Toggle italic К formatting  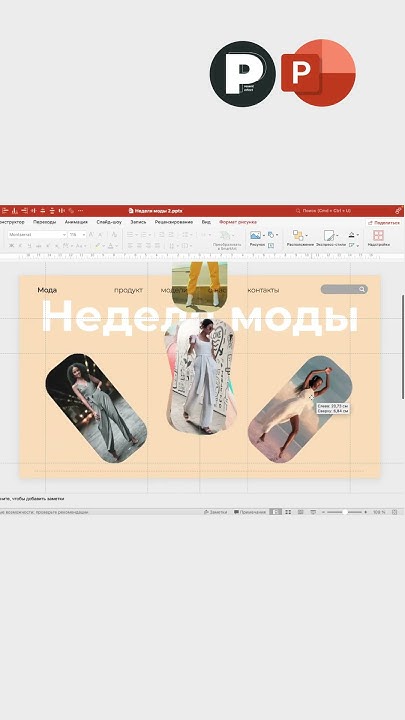click(x=20, y=246)
